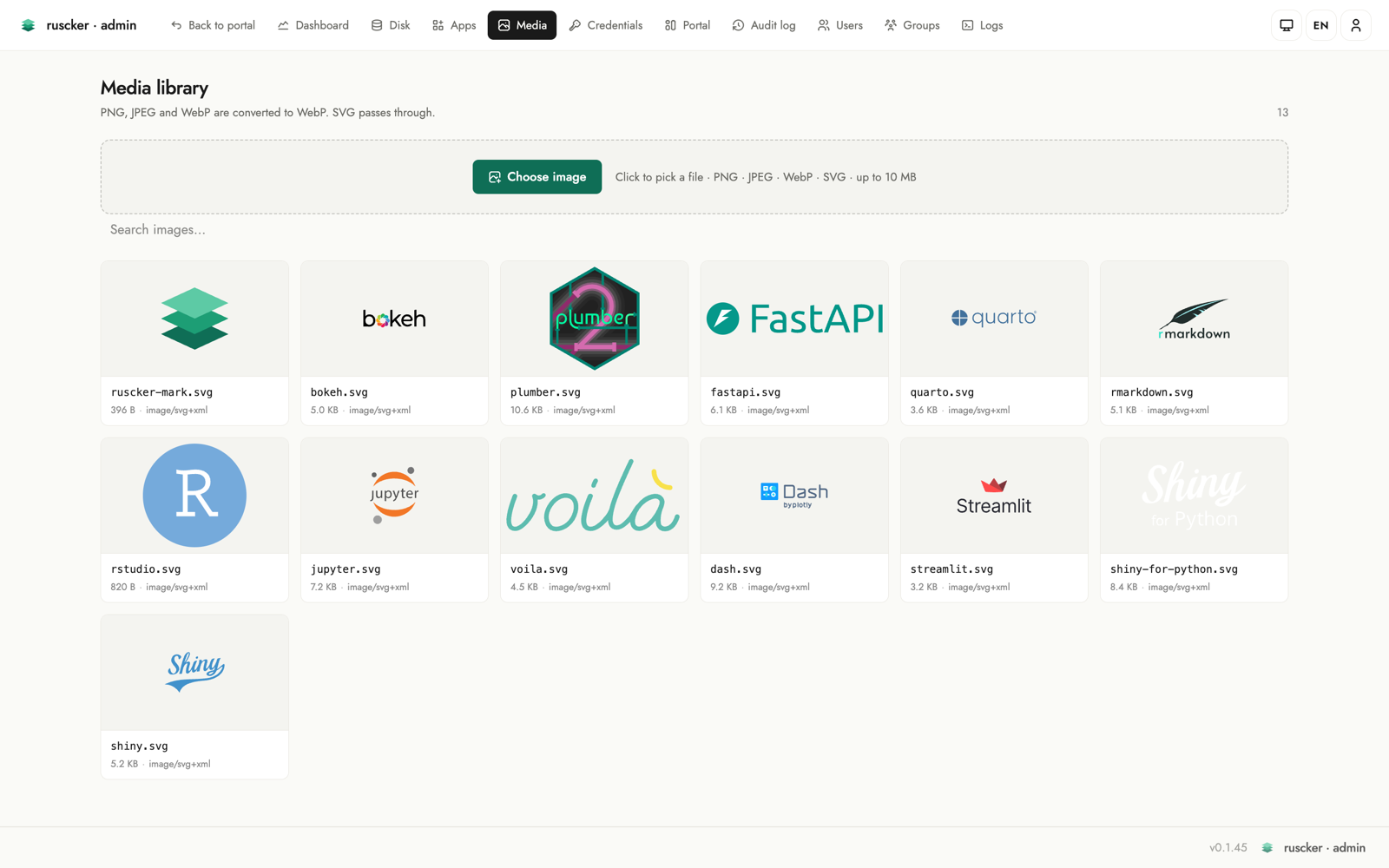Viewport: 1389px width, 868px height.
Task: Click the Logs terminal icon
Action: (x=967, y=25)
